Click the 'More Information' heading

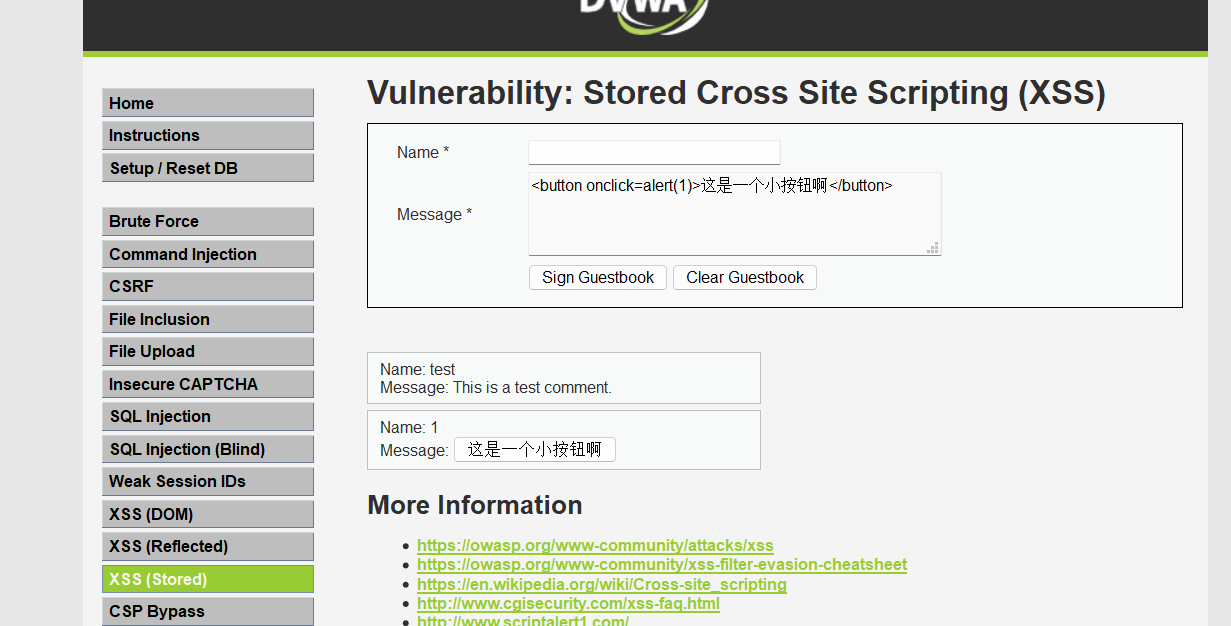pyautogui.click(x=475, y=505)
